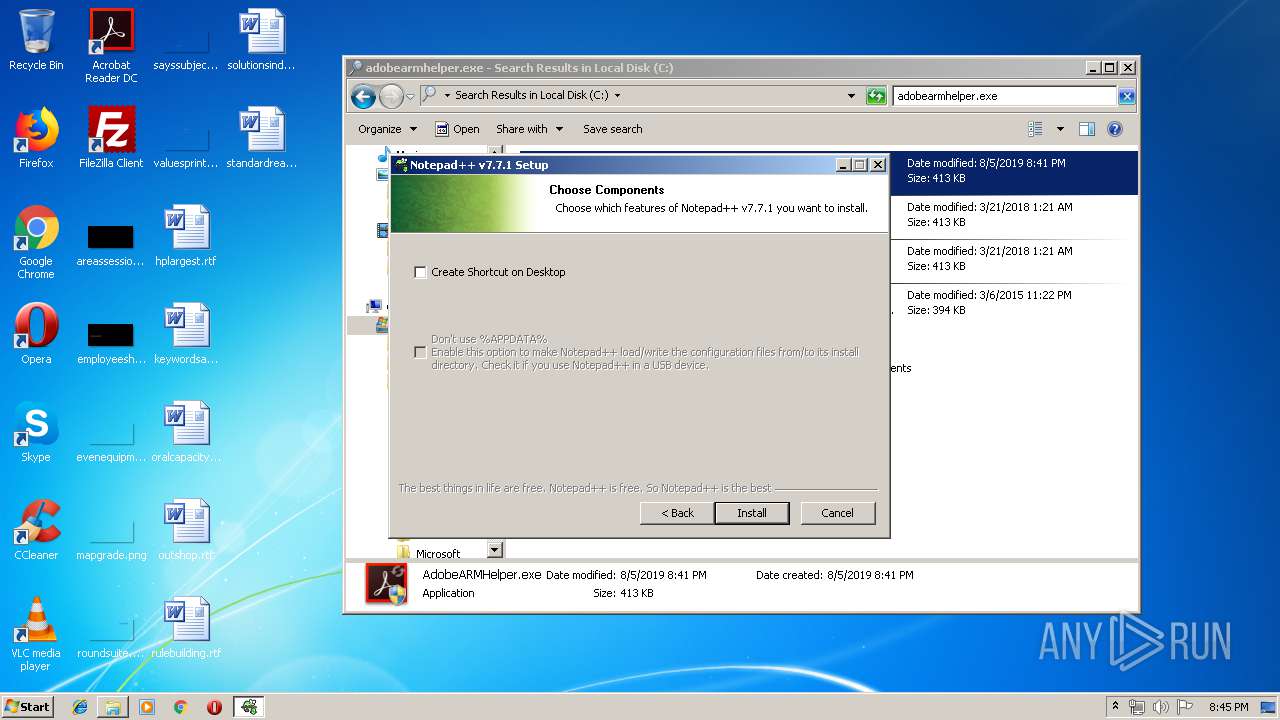Refresh the Explorer search results
This screenshot has width=1280, height=720.
coord(876,96)
